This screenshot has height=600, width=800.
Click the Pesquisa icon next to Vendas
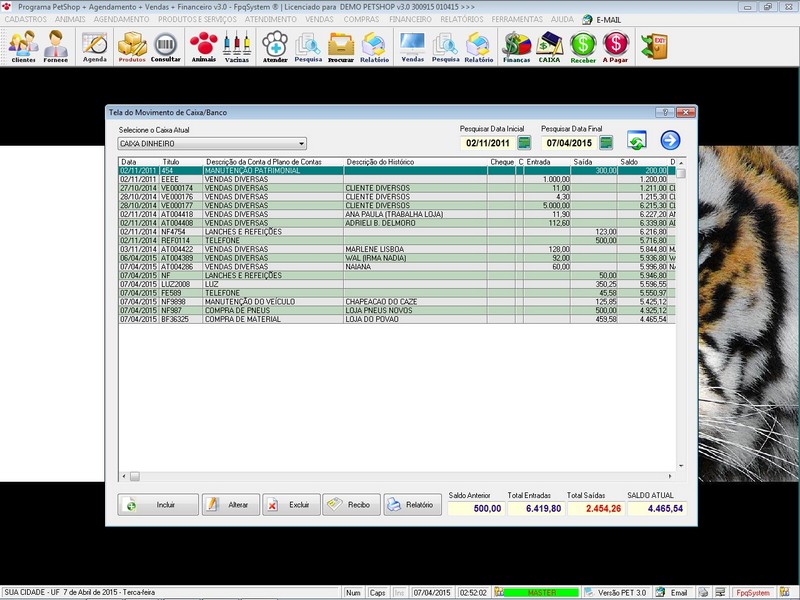click(445, 46)
